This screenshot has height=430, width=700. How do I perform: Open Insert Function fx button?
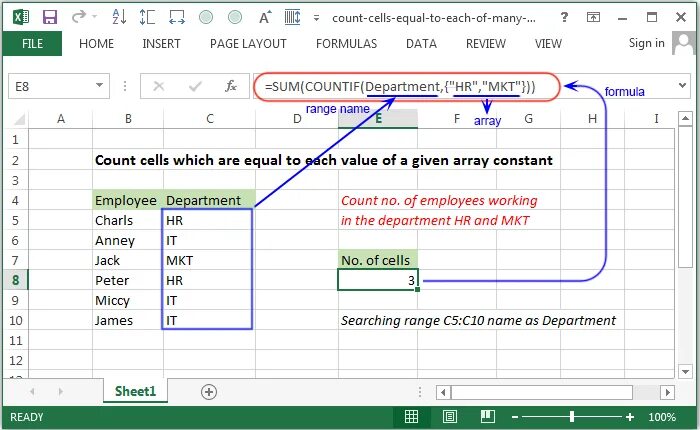click(x=231, y=86)
